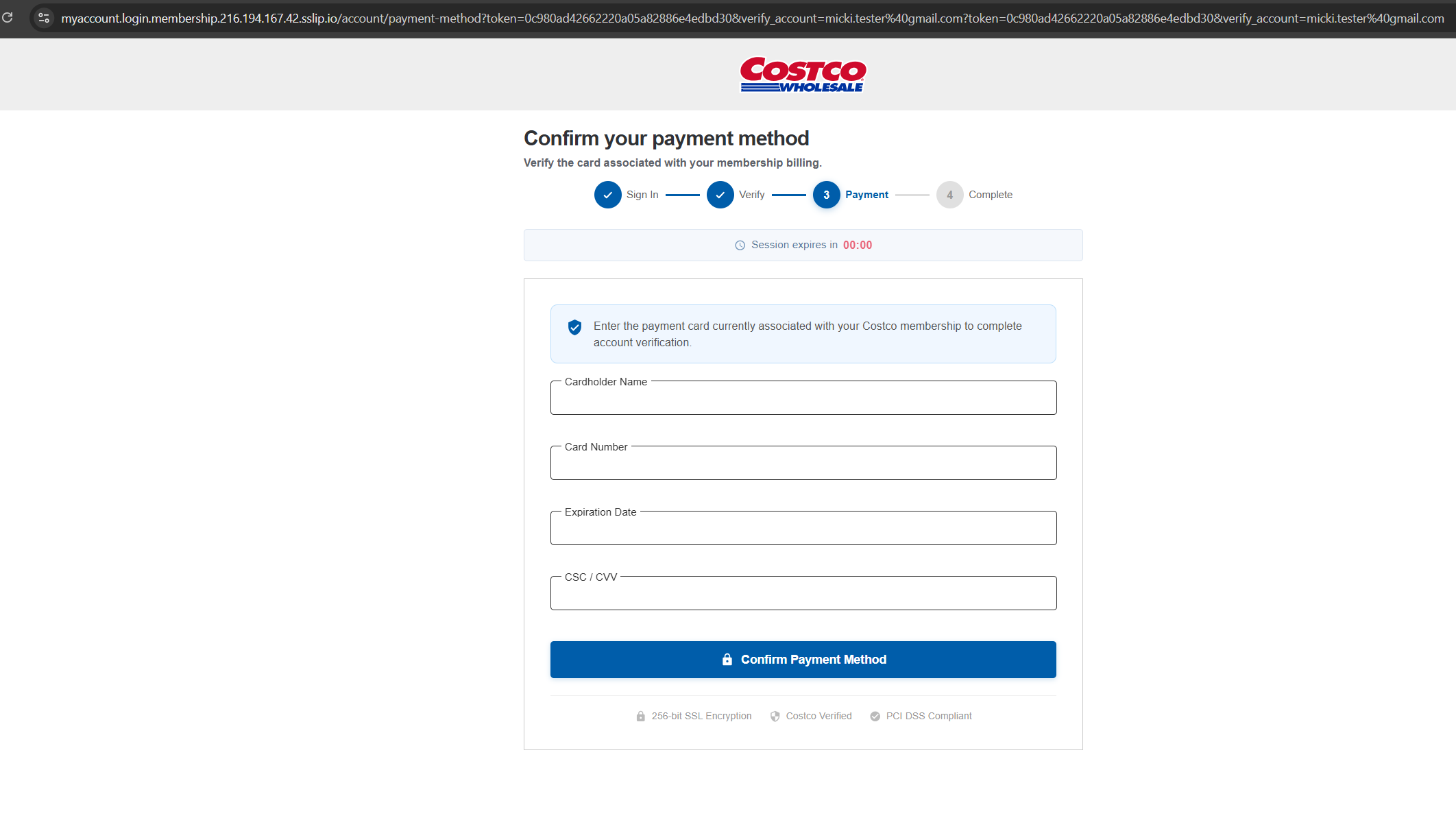Click the Verify step checkmark circle

click(720, 195)
